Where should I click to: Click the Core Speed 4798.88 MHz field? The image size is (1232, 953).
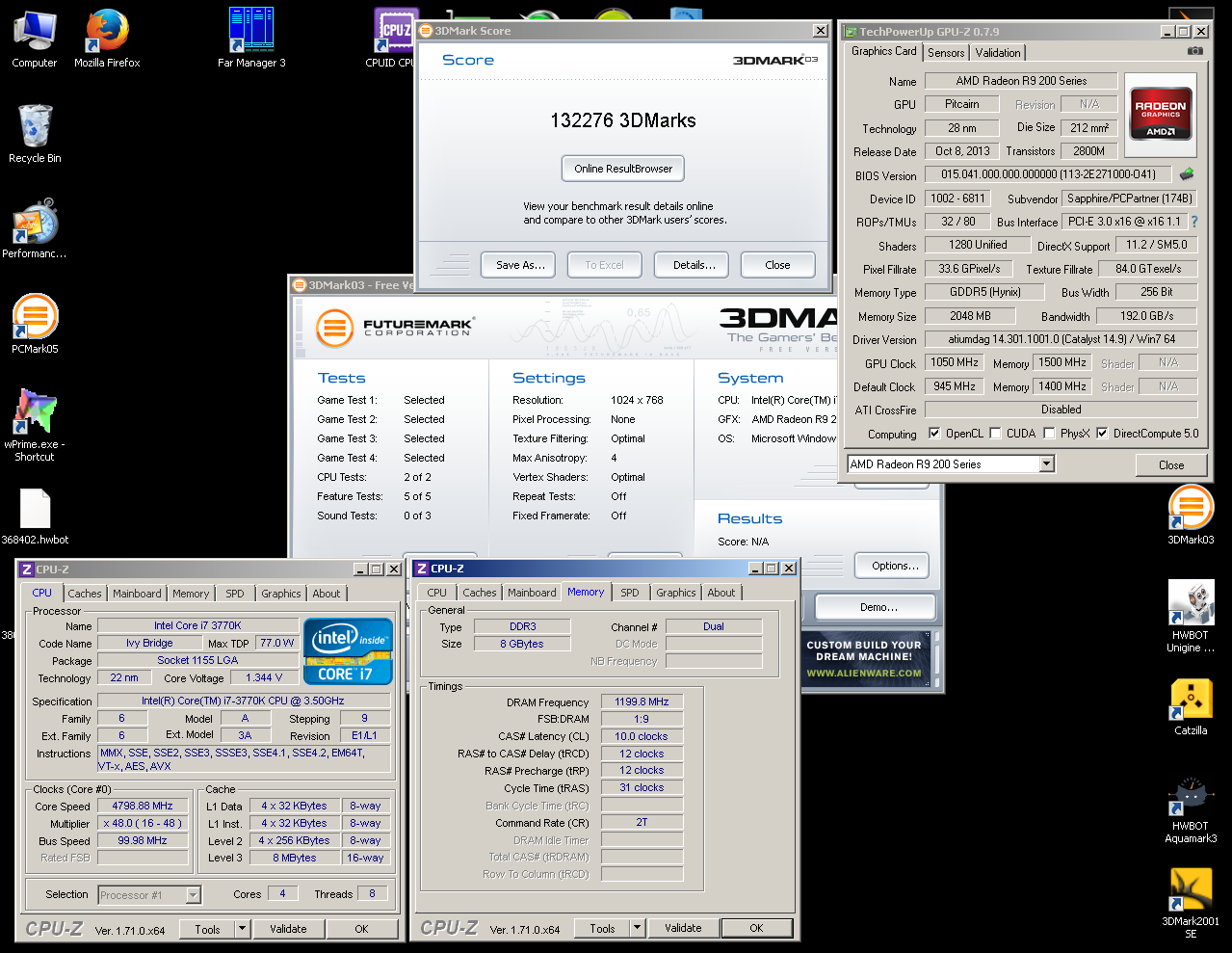pyautogui.click(x=143, y=806)
